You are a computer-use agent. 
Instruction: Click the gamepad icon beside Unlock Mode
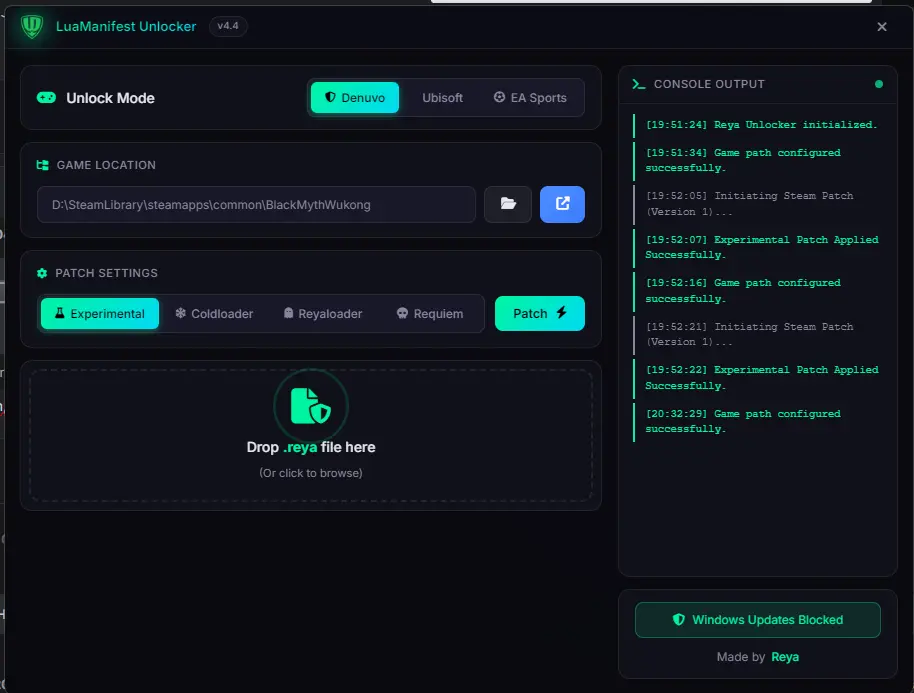click(46, 97)
